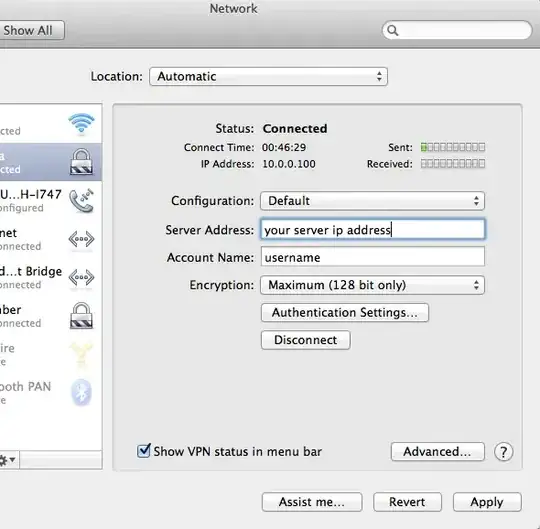
Task: Select the Ethernet arrows icon service
Action: (x=81, y=239)
